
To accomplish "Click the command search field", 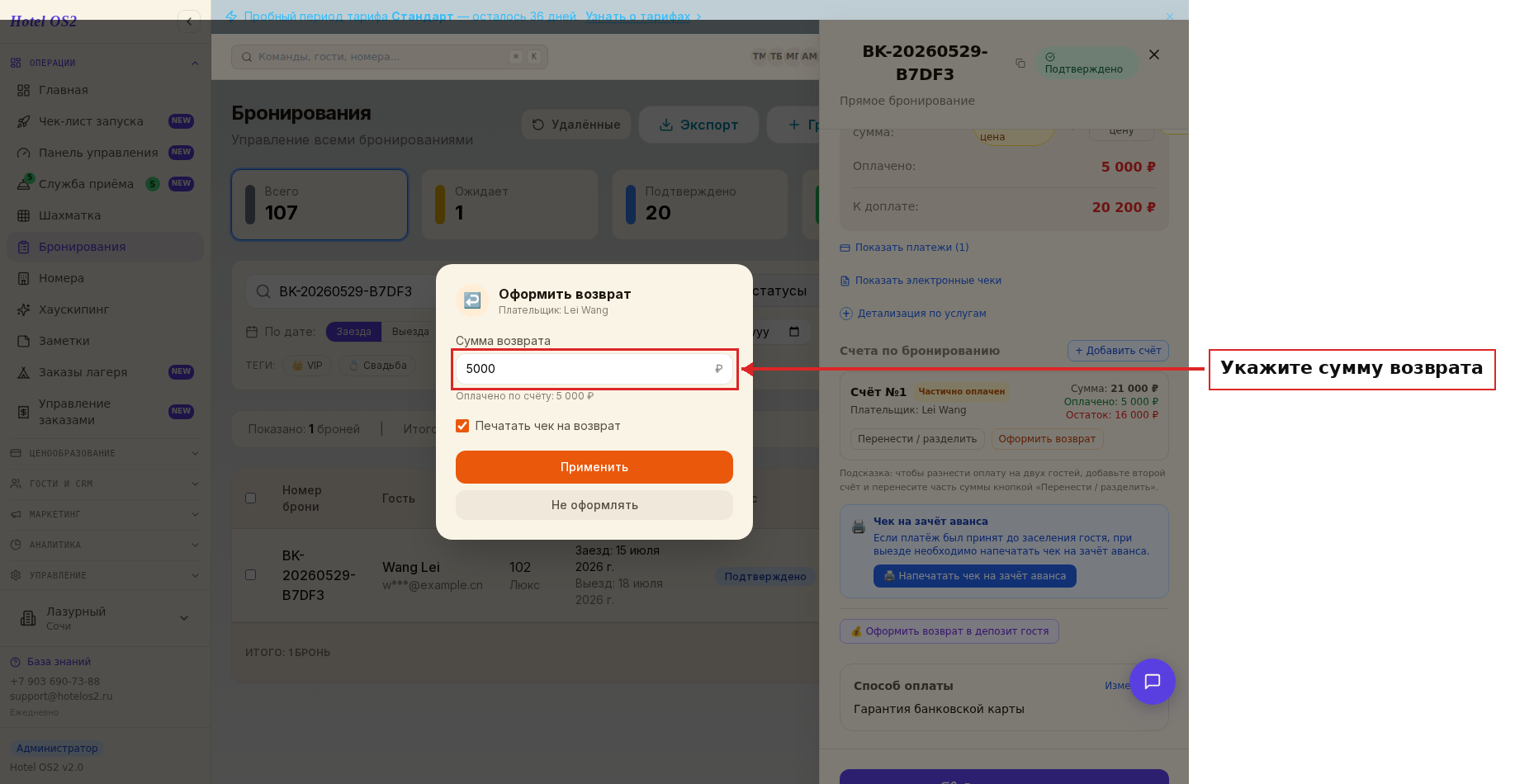I will pyautogui.click(x=390, y=57).
